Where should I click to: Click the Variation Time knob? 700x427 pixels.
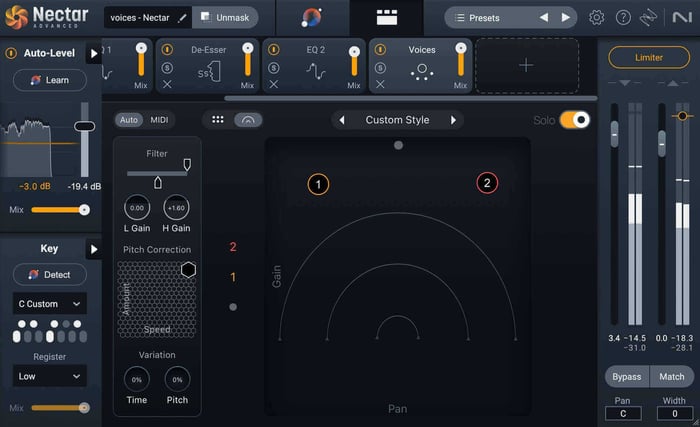click(x=137, y=380)
